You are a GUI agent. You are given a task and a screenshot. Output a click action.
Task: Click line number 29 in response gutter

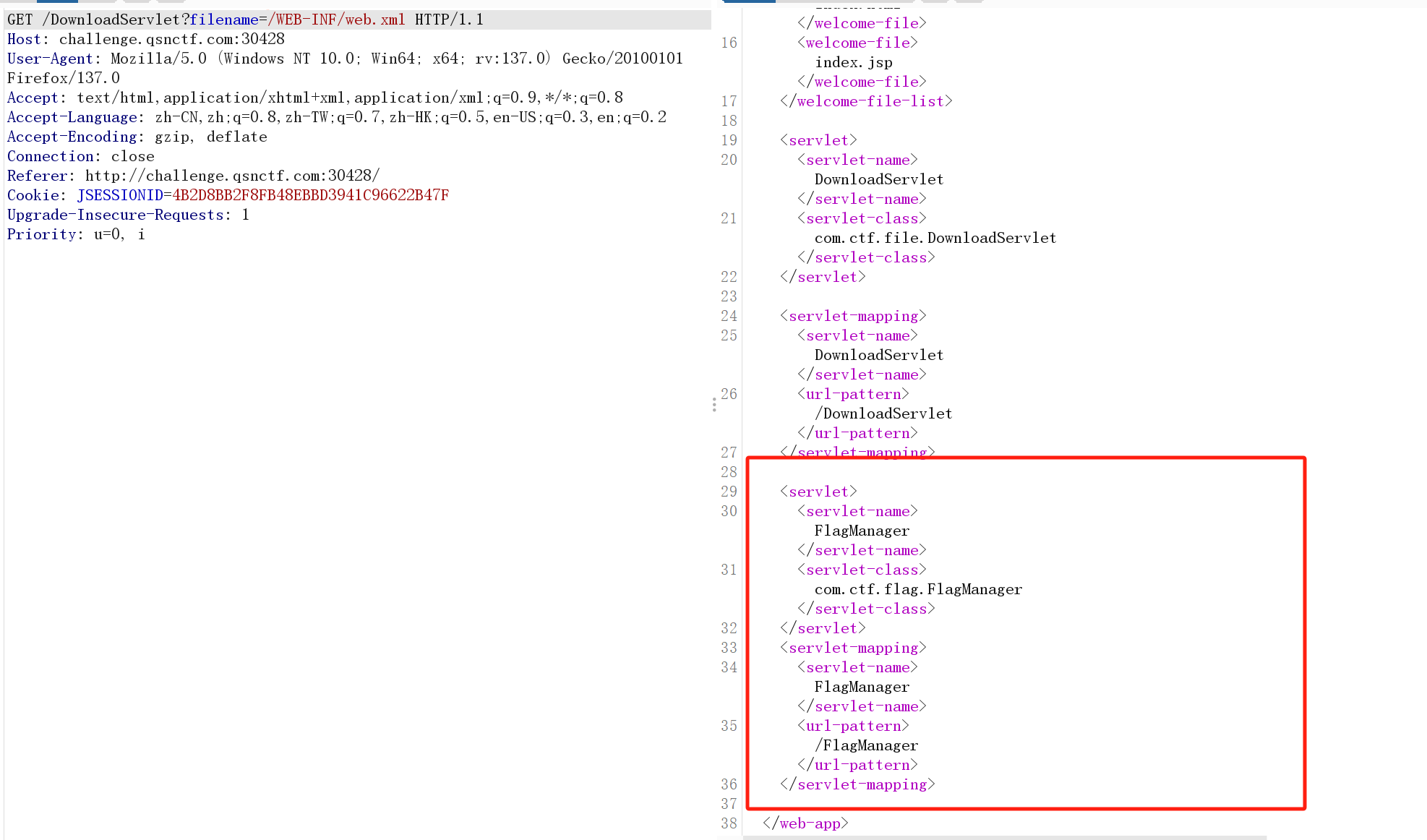pyautogui.click(x=729, y=492)
